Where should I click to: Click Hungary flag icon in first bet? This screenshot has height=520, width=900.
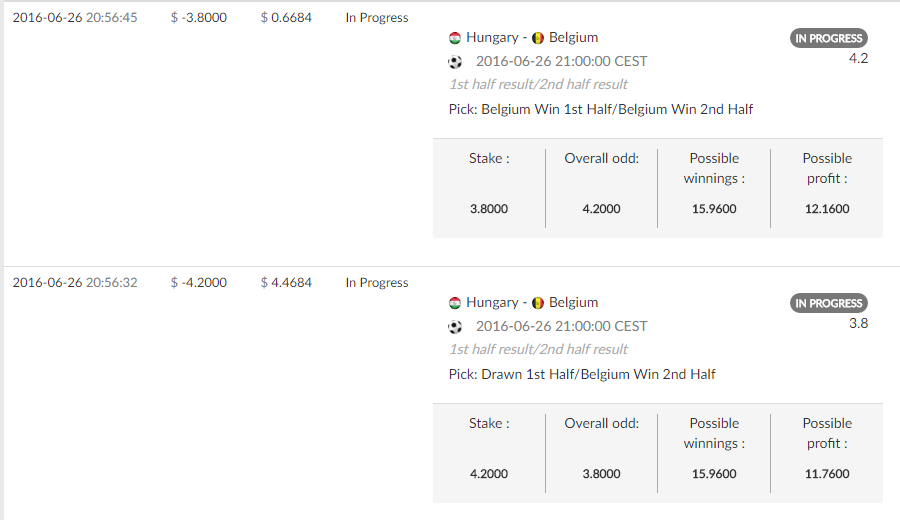pos(455,38)
